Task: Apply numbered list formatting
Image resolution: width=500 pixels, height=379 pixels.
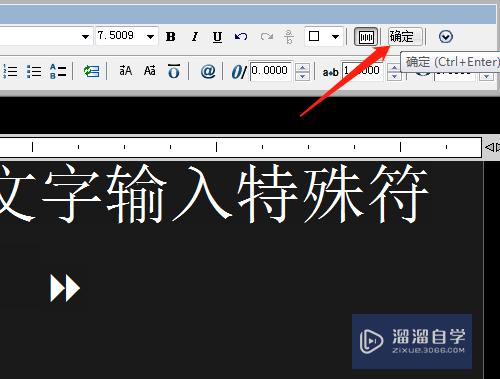Action: pyautogui.click(x=10, y=71)
